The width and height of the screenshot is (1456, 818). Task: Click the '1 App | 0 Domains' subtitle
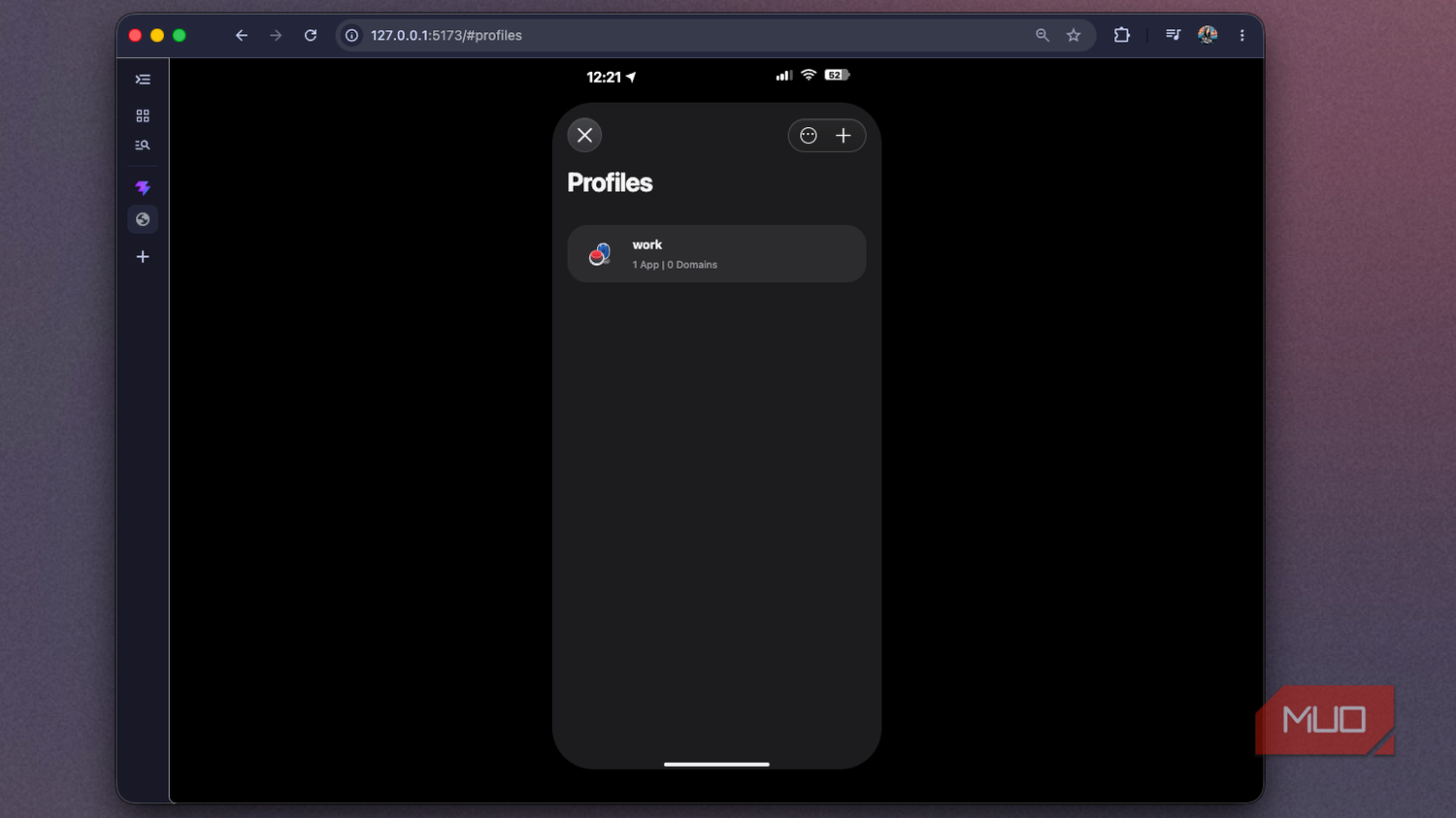point(675,265)
